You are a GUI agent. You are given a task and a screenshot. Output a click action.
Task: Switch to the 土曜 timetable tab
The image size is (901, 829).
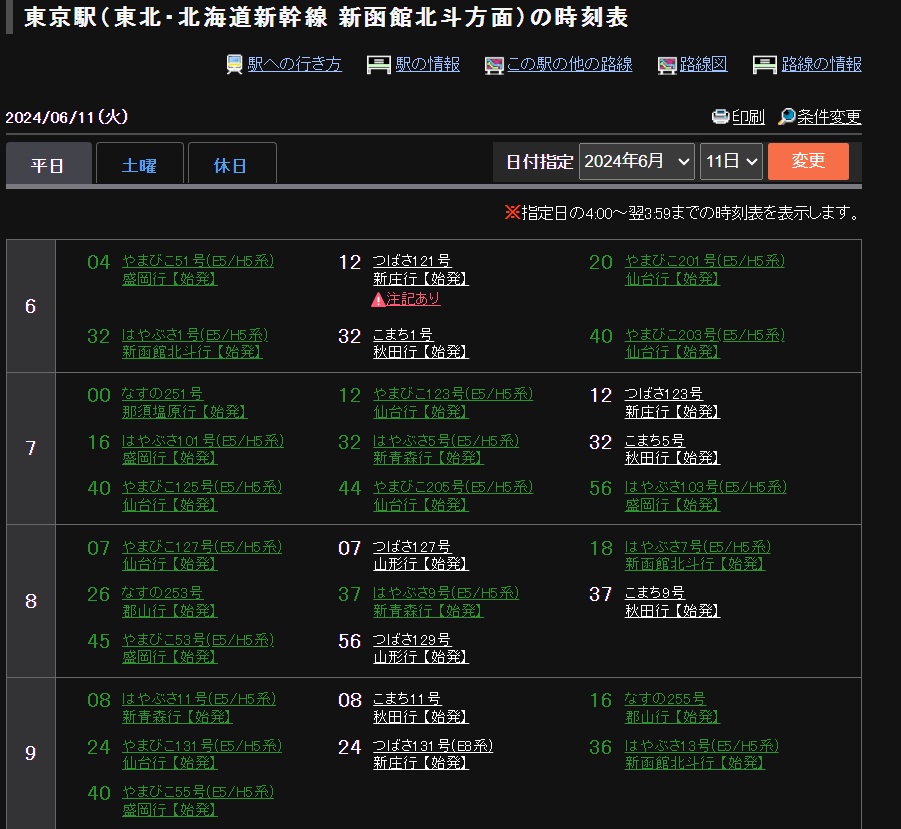(139, 165)
